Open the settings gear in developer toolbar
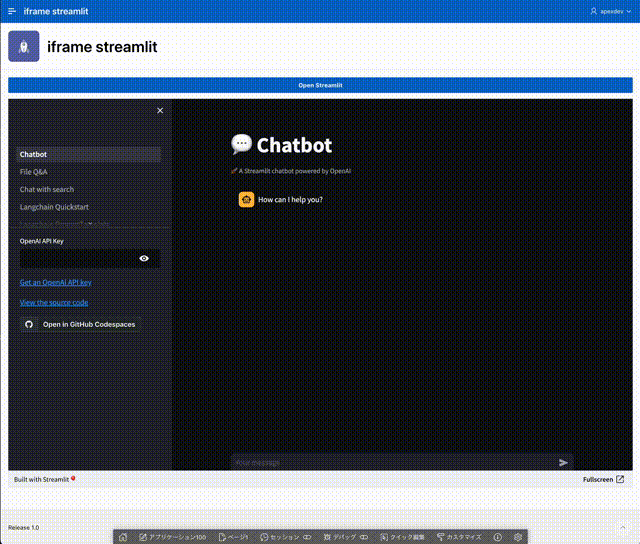Screen dimensions: 640x544 coord(518,537)
